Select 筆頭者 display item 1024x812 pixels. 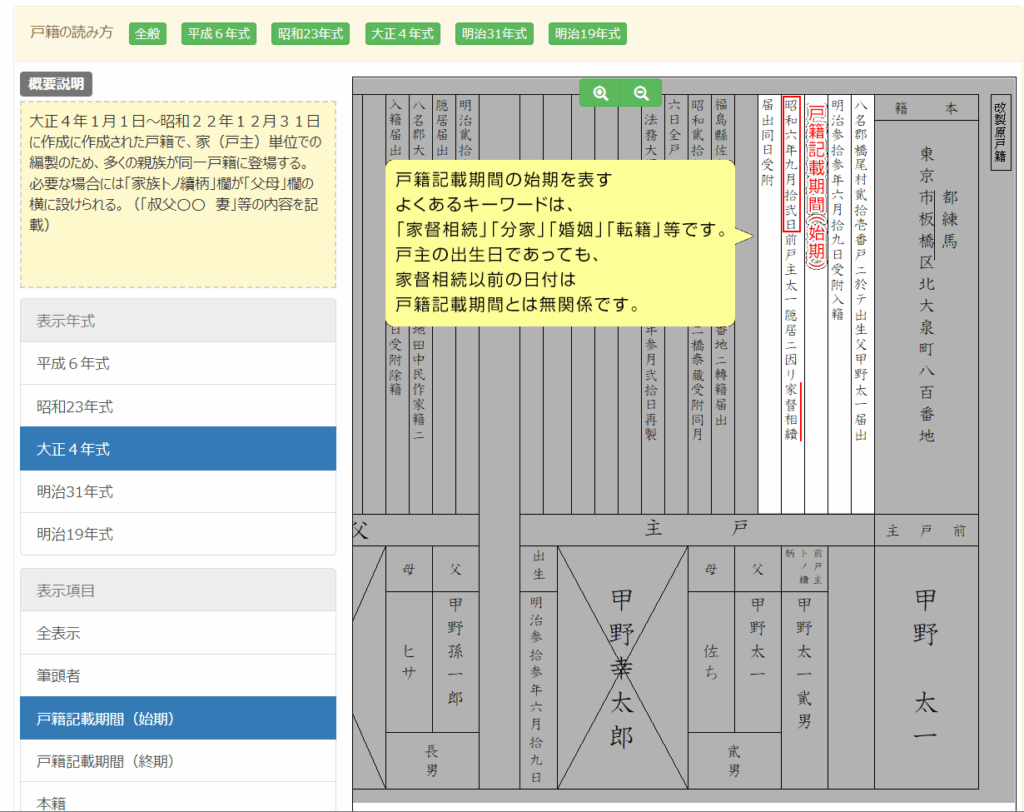coord(178,676)
